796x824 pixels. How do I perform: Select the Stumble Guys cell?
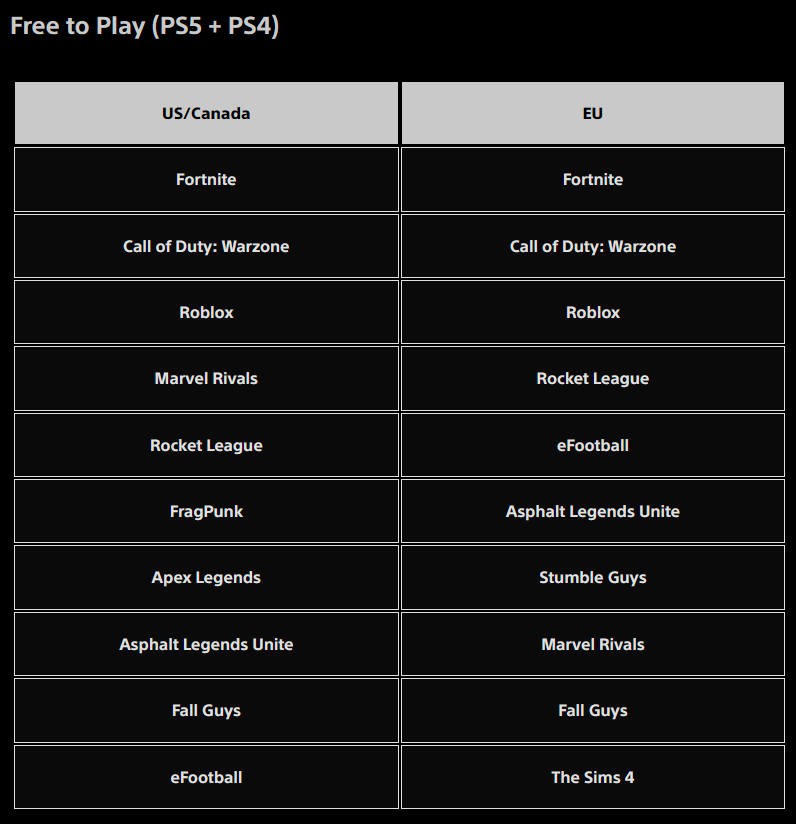click(x=592, y=578)
